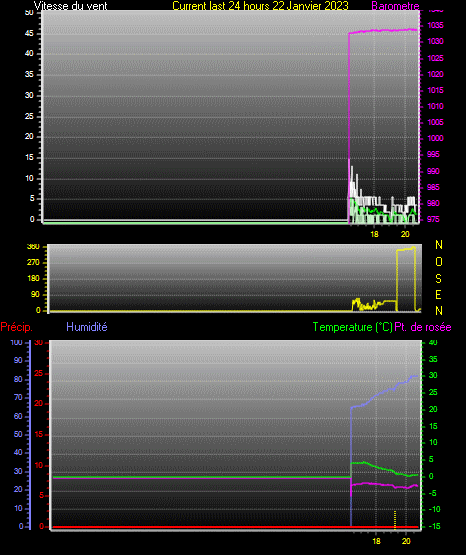Click the 'O' west direction label
466x555 pixels.
(x=439, y=262)
